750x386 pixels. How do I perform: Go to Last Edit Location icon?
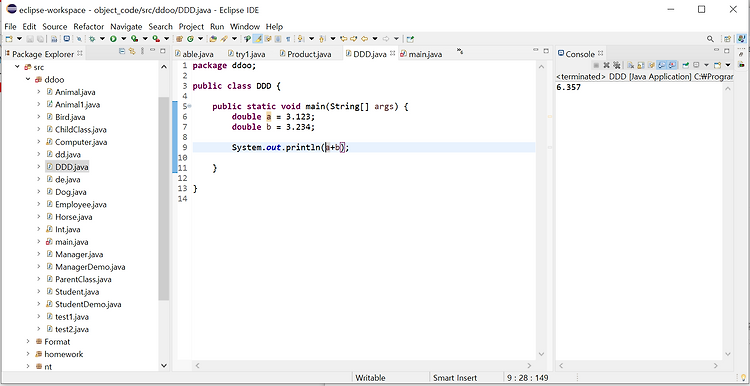click(x=343, y=39)
